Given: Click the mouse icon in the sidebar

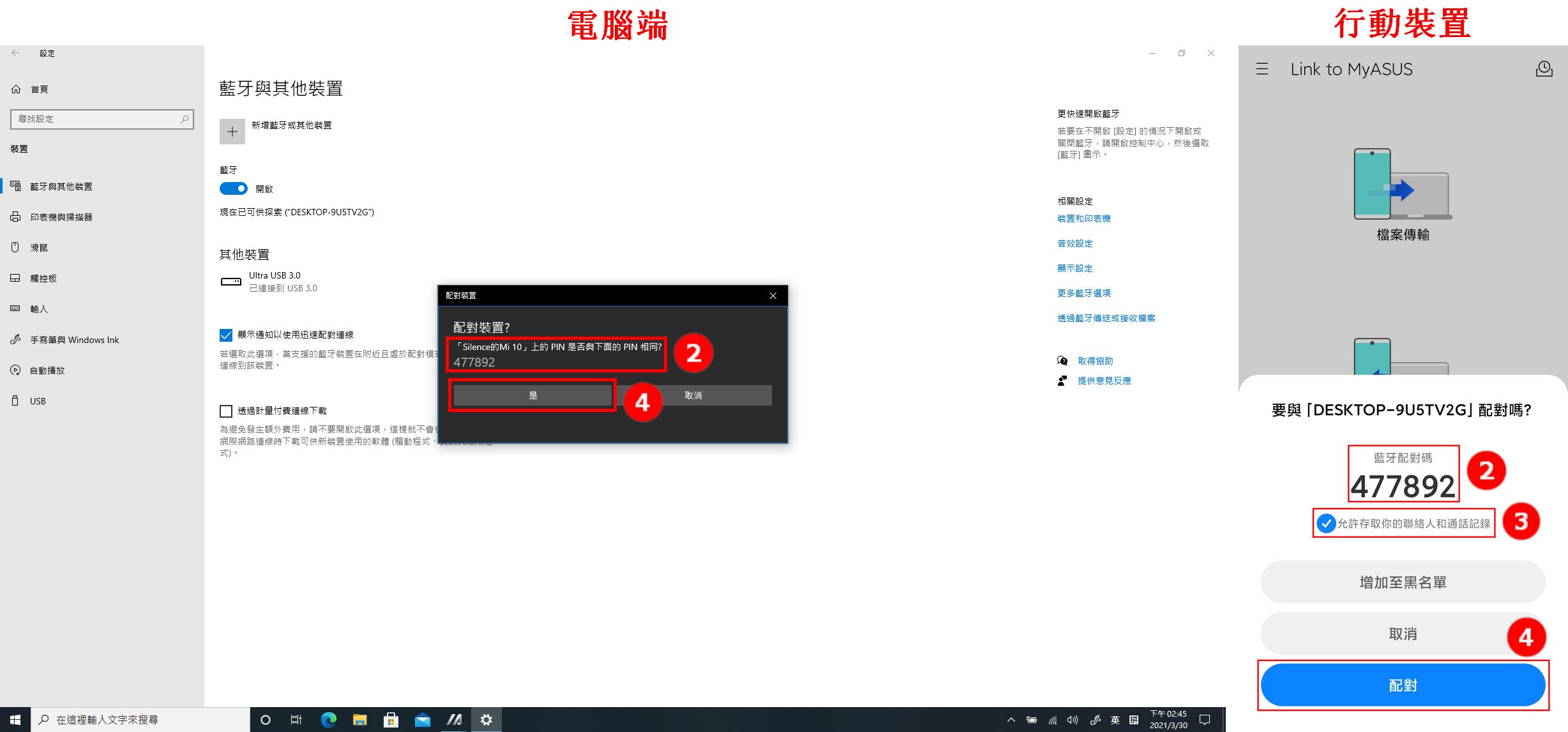Looking at the screenshot, I should click(15, 248).
